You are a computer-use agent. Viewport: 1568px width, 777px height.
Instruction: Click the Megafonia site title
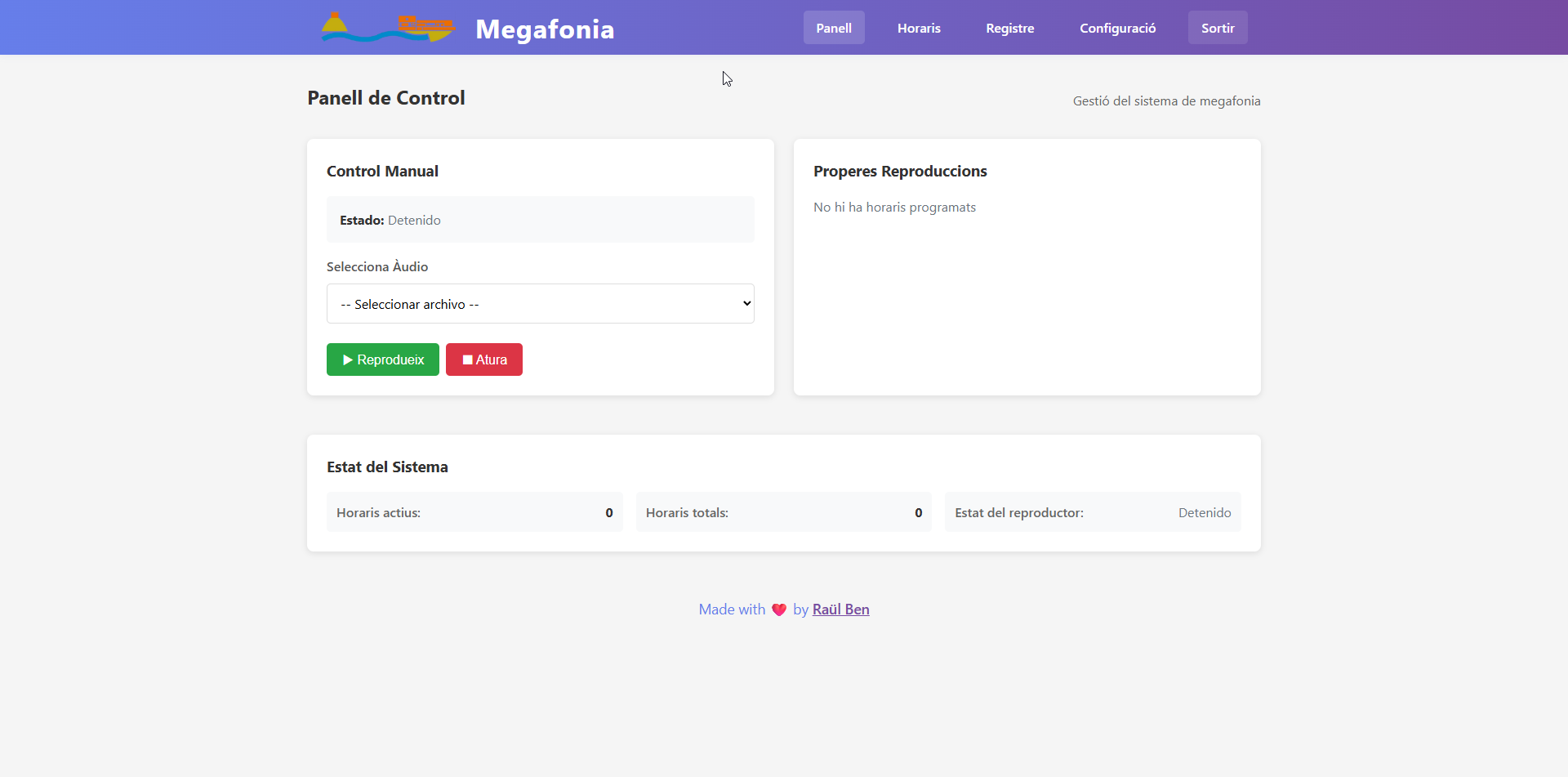click(545, 29)
